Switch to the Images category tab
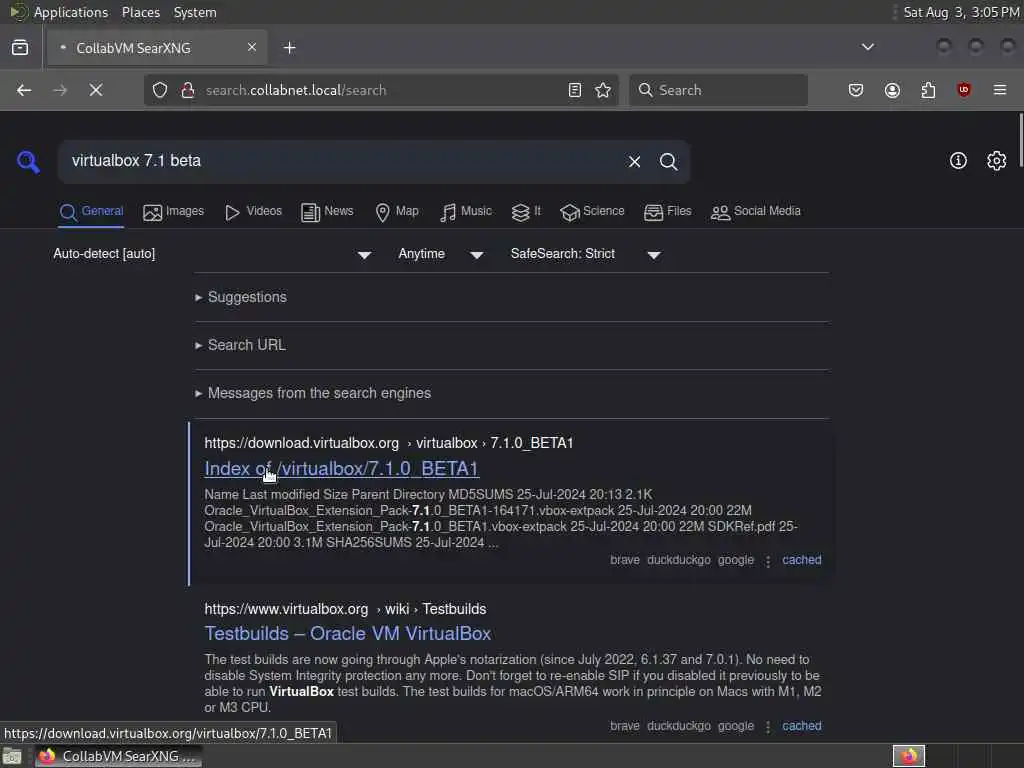The image size is (1024, 768). pos(174,212)
